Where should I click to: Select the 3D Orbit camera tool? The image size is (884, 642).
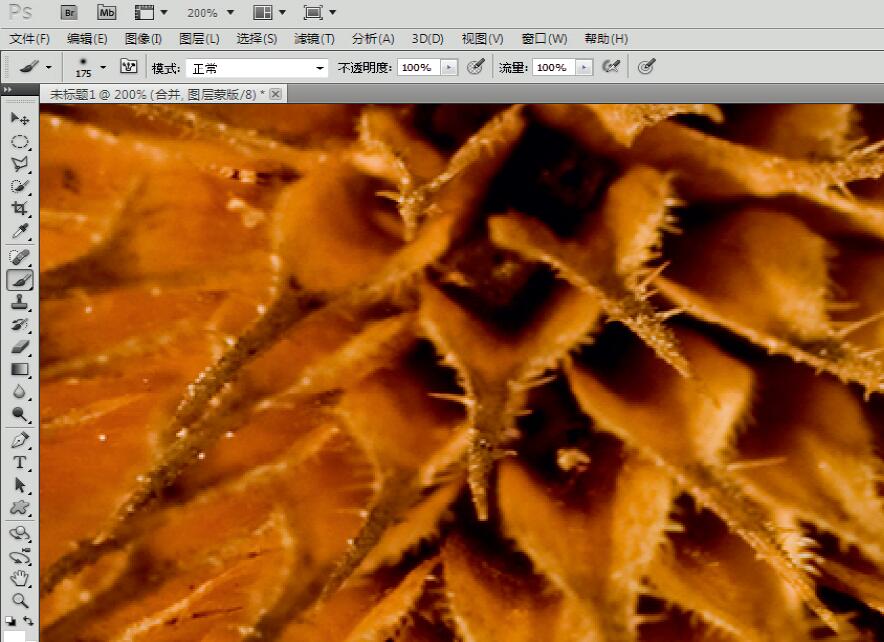[x=20, y=556]
